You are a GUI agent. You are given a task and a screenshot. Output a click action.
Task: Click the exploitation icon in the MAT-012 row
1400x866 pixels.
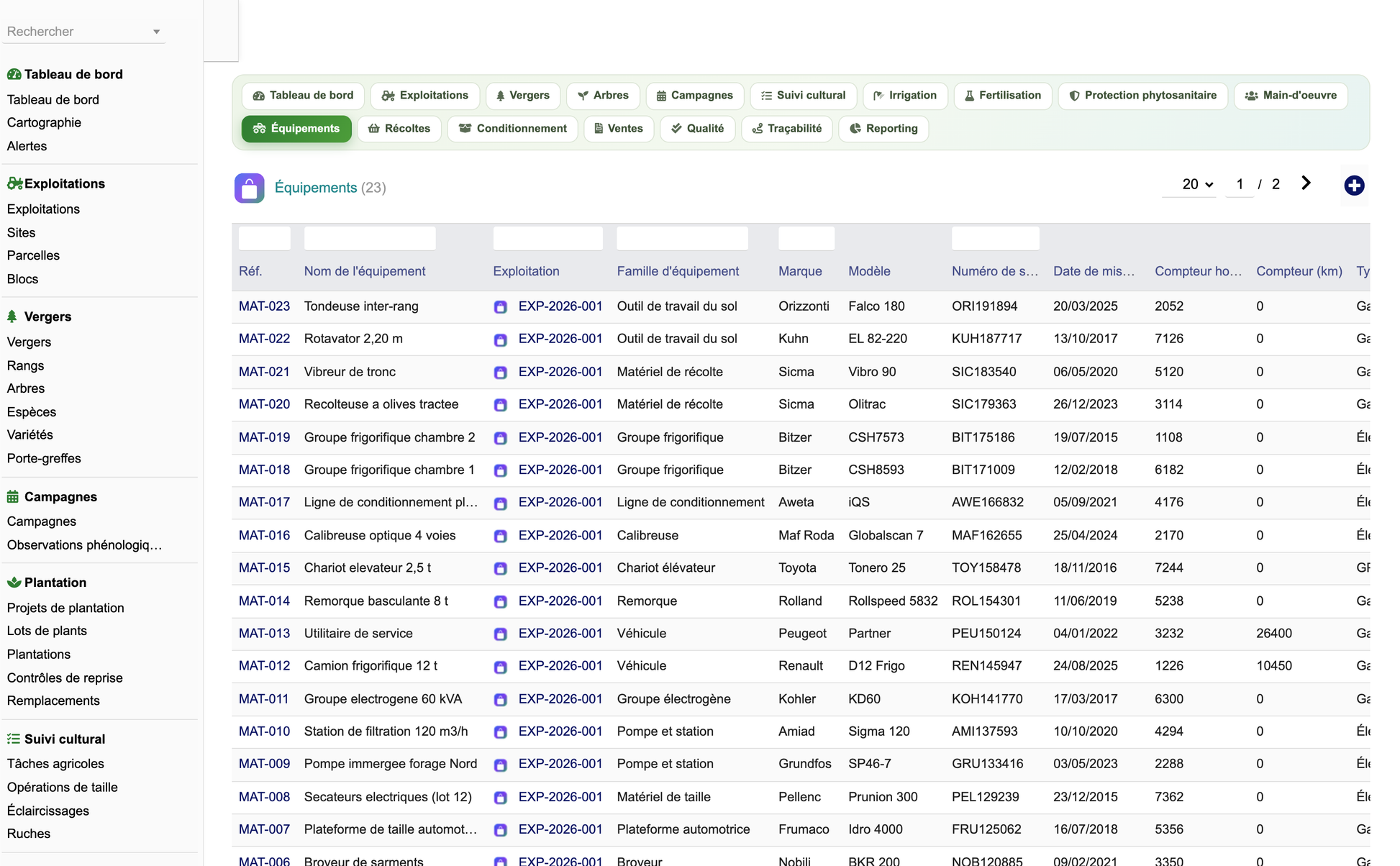click(500, 667)
